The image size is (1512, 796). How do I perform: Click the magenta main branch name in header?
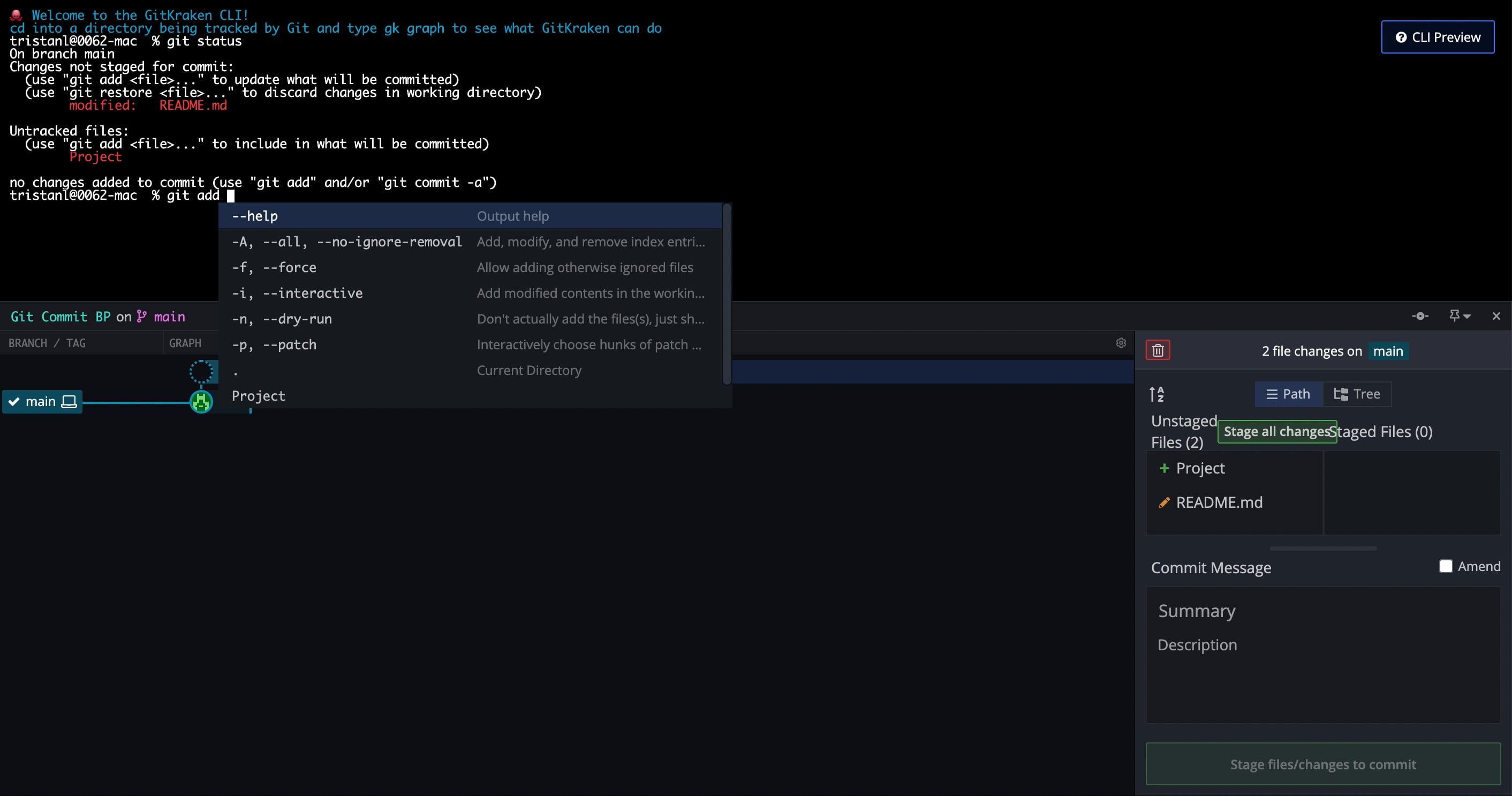point(170,317)
